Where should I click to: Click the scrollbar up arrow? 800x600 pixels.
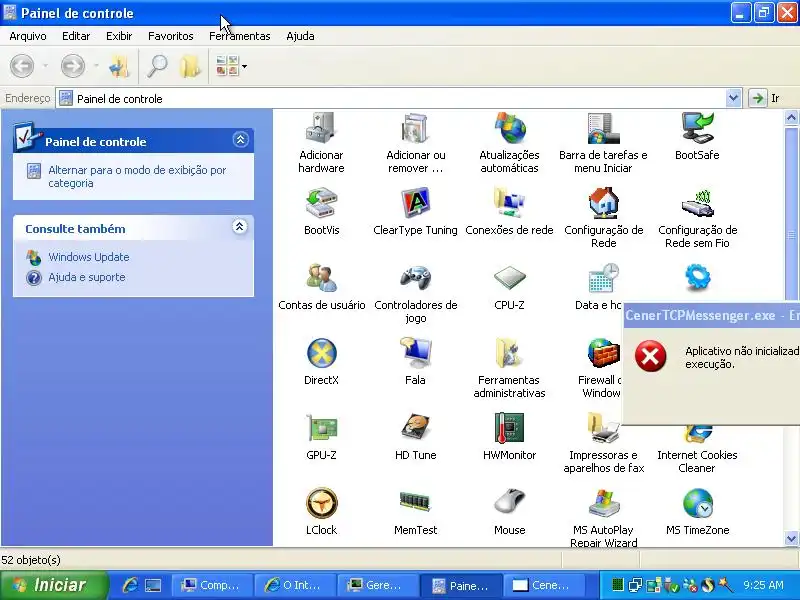point(791,118)
